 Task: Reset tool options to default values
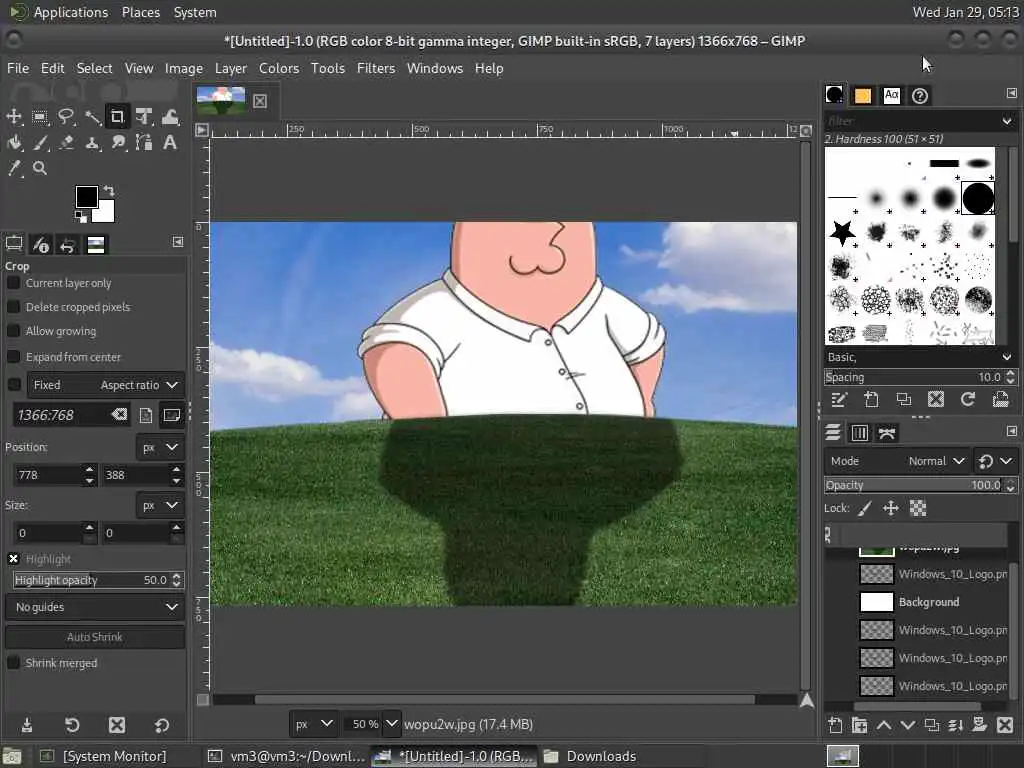tap(162, 726)
